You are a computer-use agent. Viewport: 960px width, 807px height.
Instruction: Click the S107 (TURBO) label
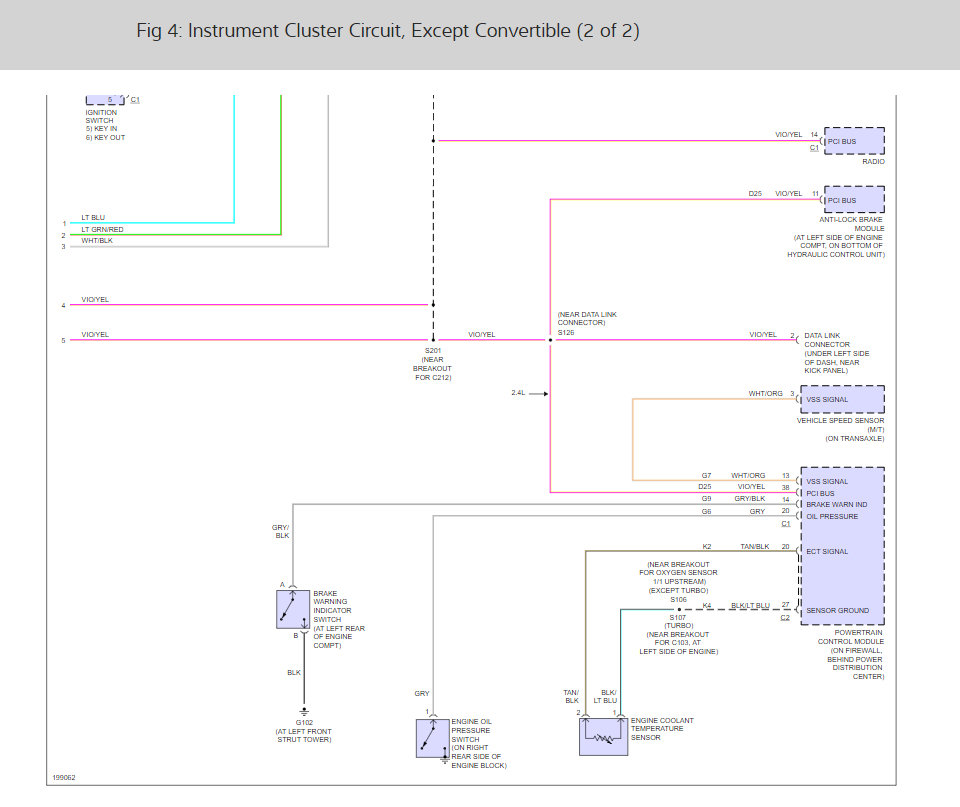pyautogui.click(x=678, y=621)
